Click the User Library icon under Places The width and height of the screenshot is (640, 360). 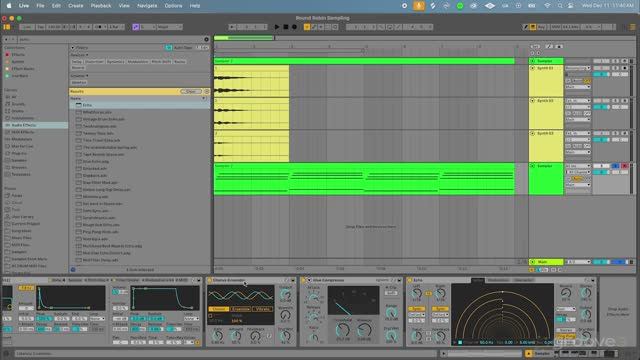tap(7, 217)
